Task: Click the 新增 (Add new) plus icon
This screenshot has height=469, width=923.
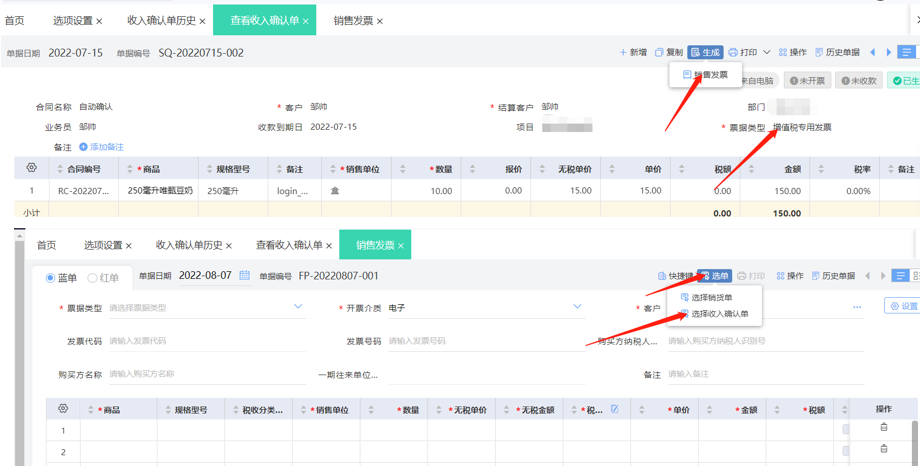Action: (624, 52)
